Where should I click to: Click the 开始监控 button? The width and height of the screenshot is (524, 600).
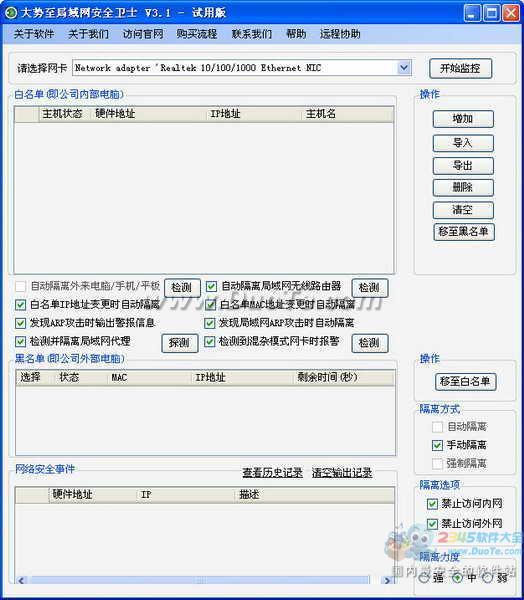point(460,68)
